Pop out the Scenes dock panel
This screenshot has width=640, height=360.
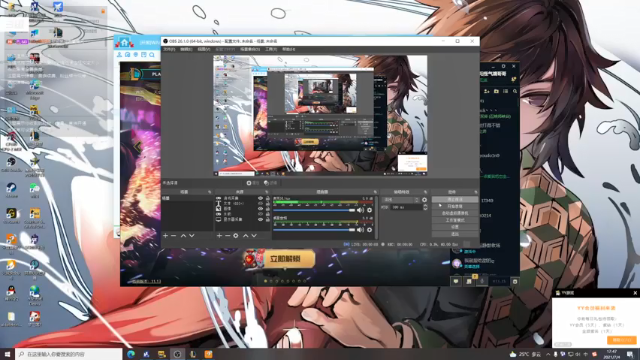pos(210,192)
